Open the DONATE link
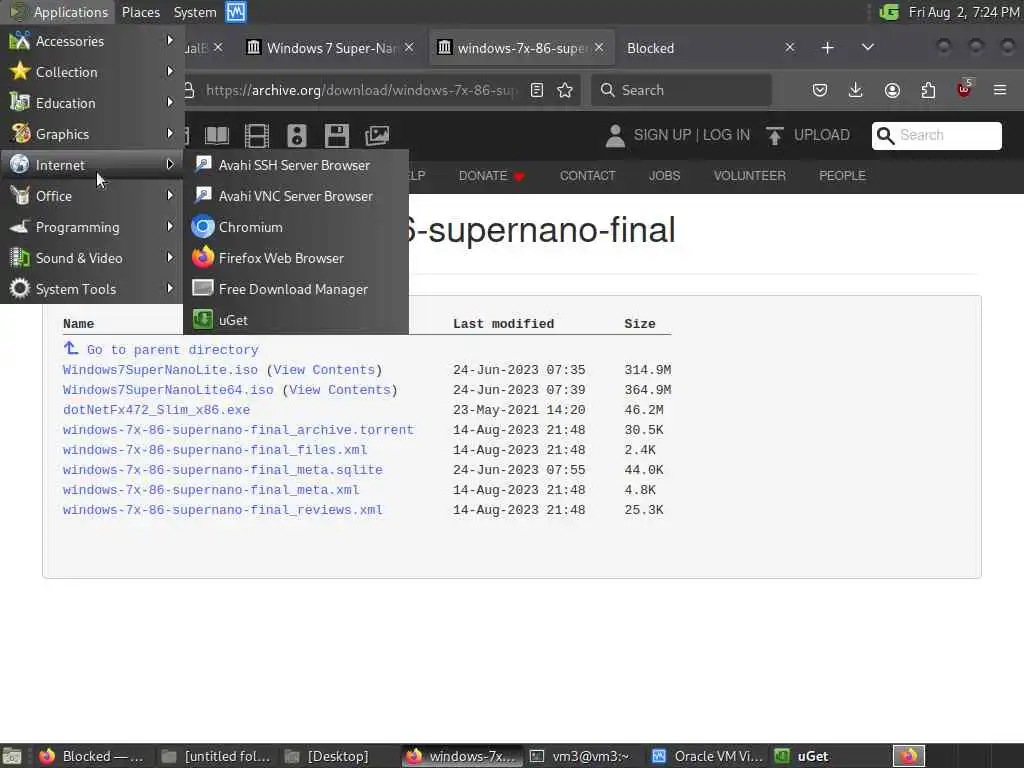The width and height of the screenshot is (1024, 768). coord(491,176)
